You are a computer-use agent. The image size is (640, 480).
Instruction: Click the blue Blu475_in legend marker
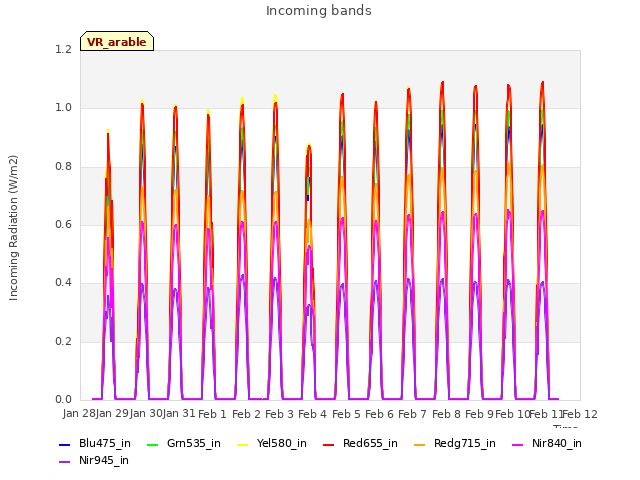click(x=64, y=444)
